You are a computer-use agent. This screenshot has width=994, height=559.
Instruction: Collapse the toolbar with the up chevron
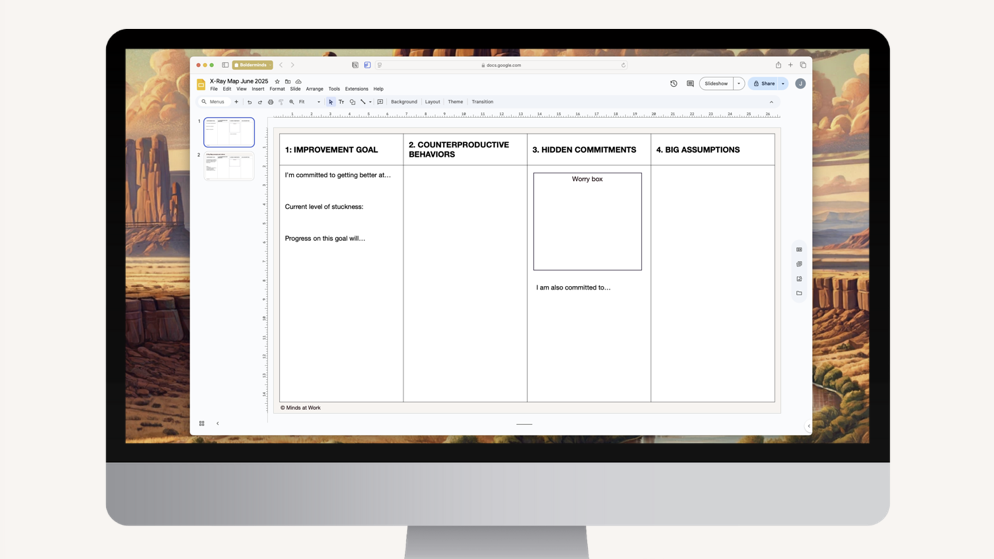pyautogui.click(x=771, y=101)
